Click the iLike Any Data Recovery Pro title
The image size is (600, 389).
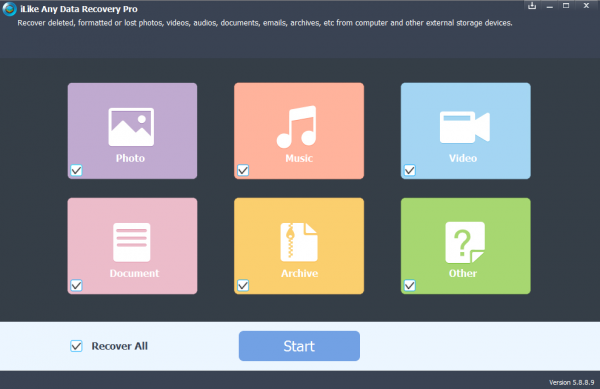(79, 9)
